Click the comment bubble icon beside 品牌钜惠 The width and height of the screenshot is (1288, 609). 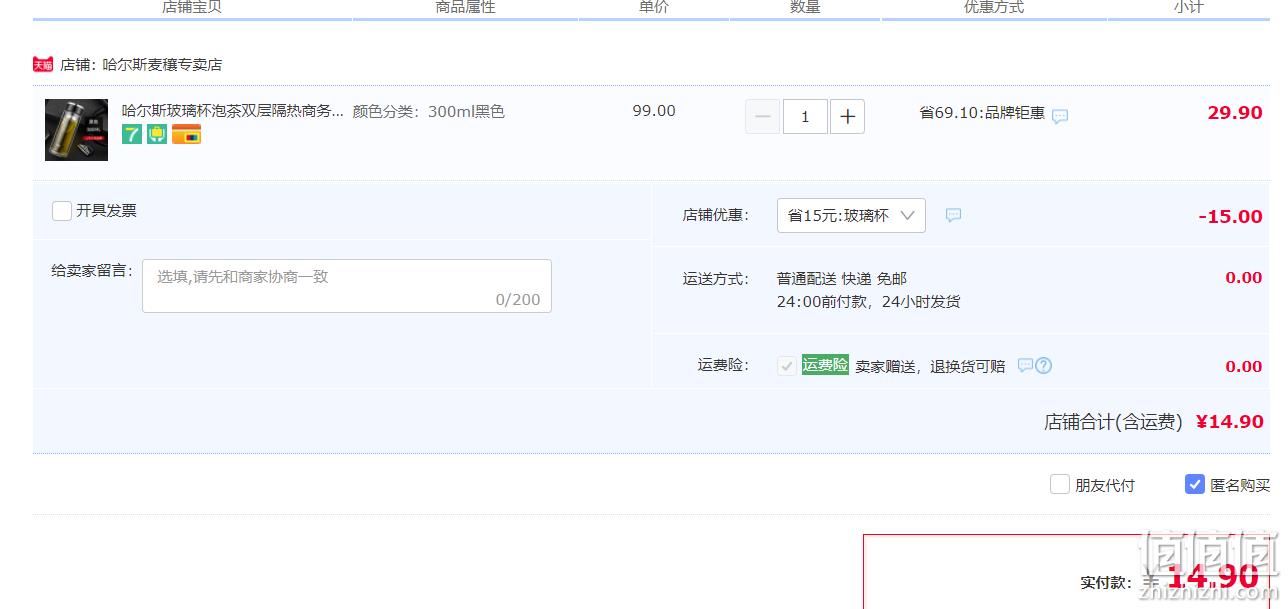point(1060,116)
